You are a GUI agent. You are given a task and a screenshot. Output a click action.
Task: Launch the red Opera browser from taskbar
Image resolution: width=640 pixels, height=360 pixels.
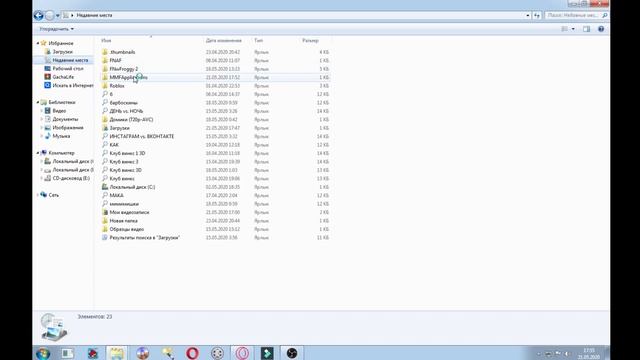[192, 353]
